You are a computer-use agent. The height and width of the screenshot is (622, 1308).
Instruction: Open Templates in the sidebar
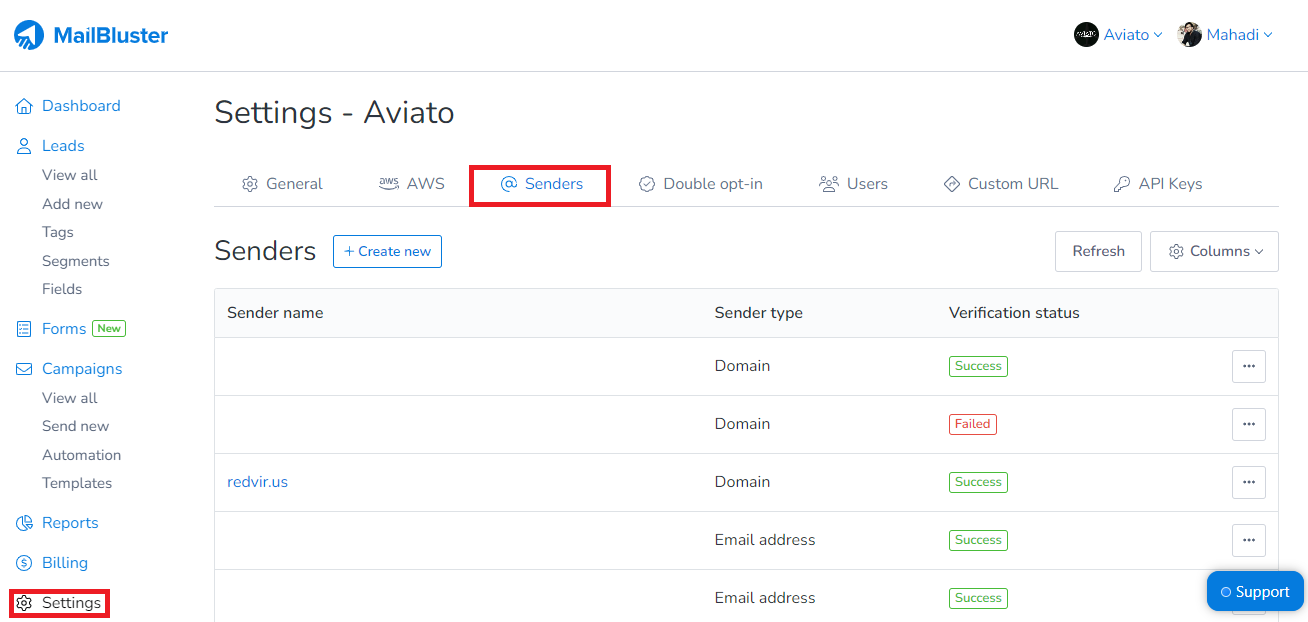tap(77, 483)
